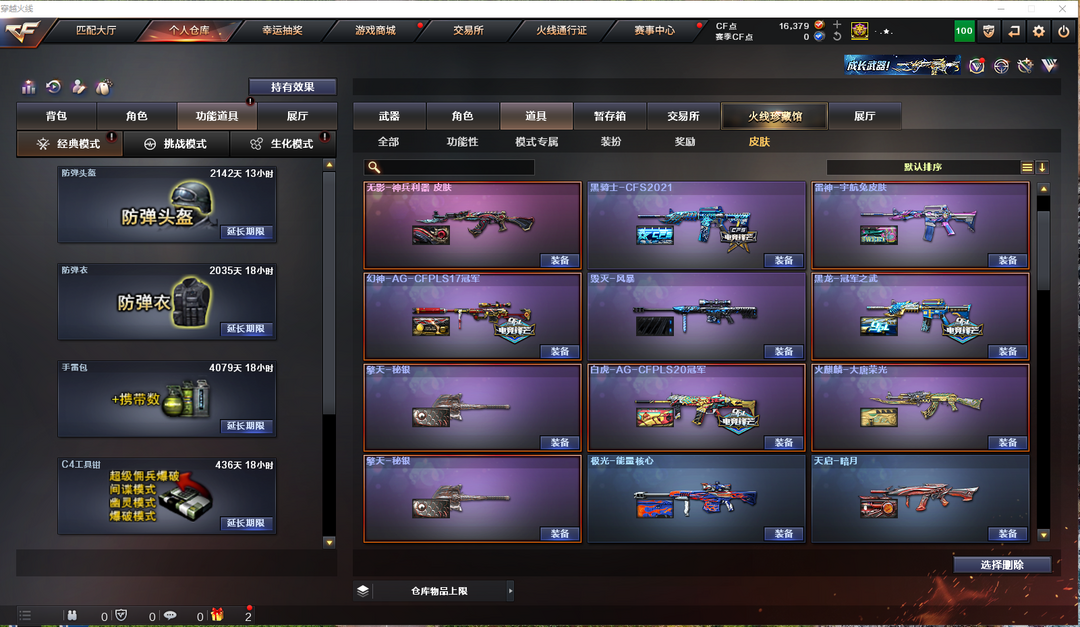Filter items by 全部
Image resolution: width=1080 pixels, height=627 pixels.
pos(388,141)
